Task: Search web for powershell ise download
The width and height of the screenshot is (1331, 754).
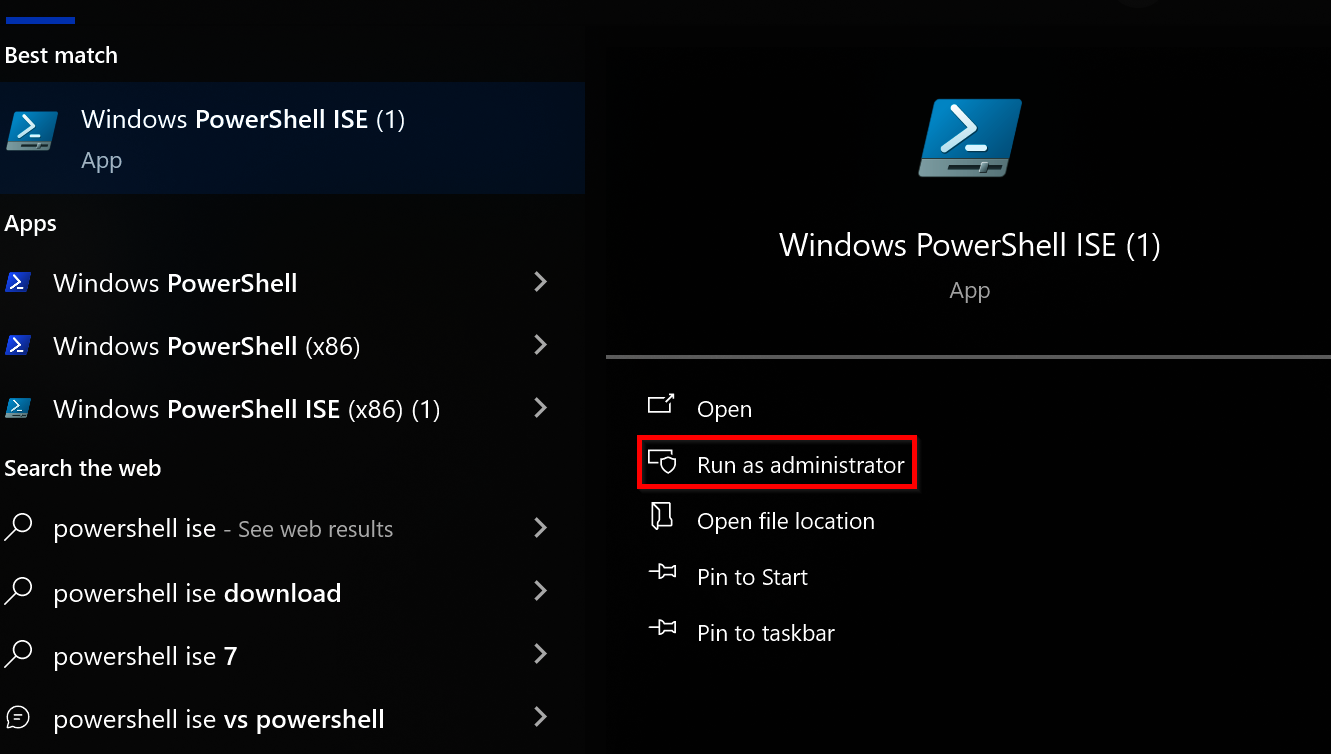Action: [197, 591]
